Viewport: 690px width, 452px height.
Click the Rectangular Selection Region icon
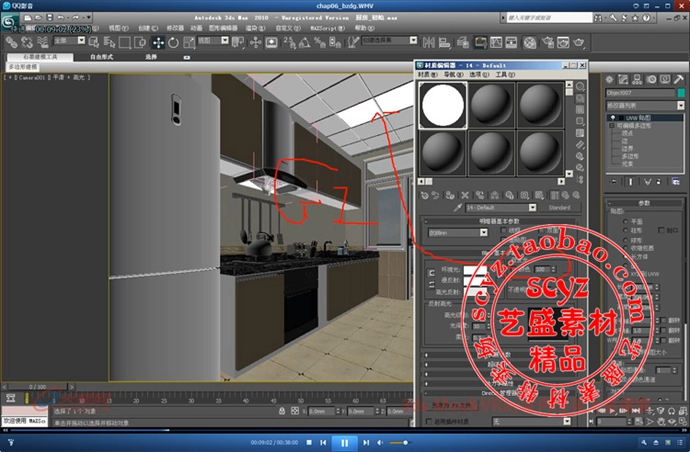(x=125, y=42)
